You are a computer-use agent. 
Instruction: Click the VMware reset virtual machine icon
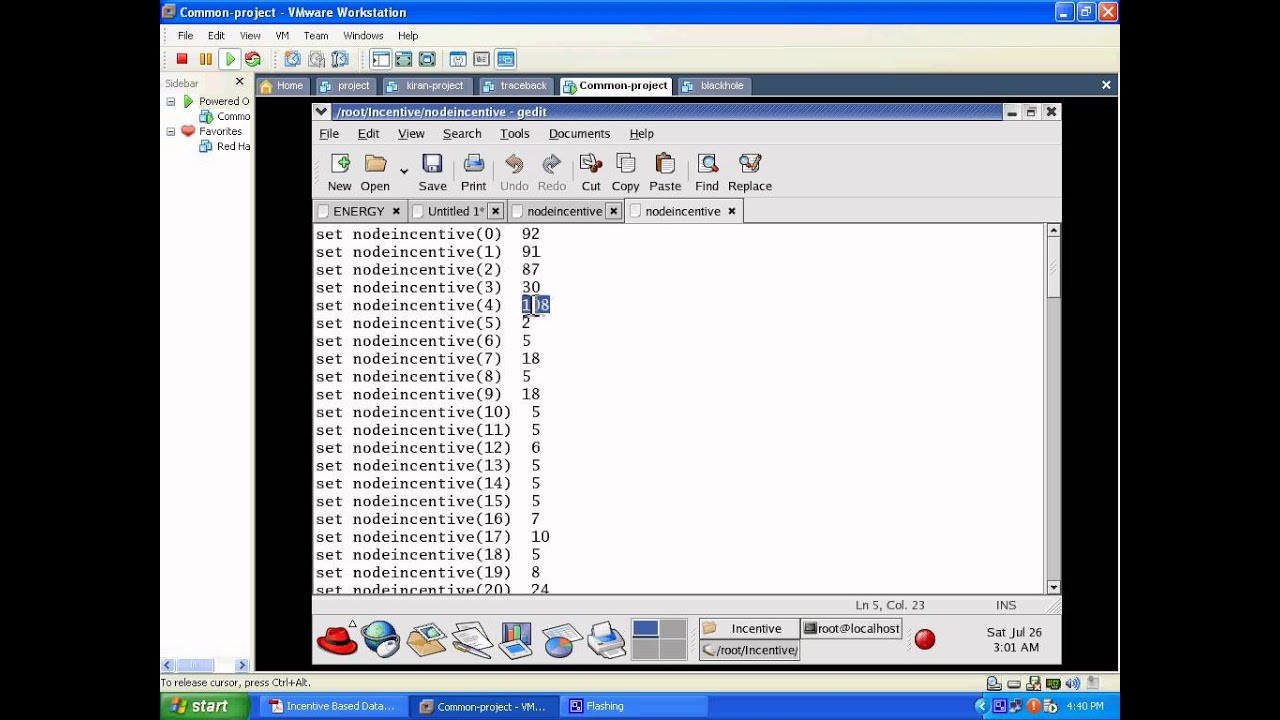(x=253, y=59)
